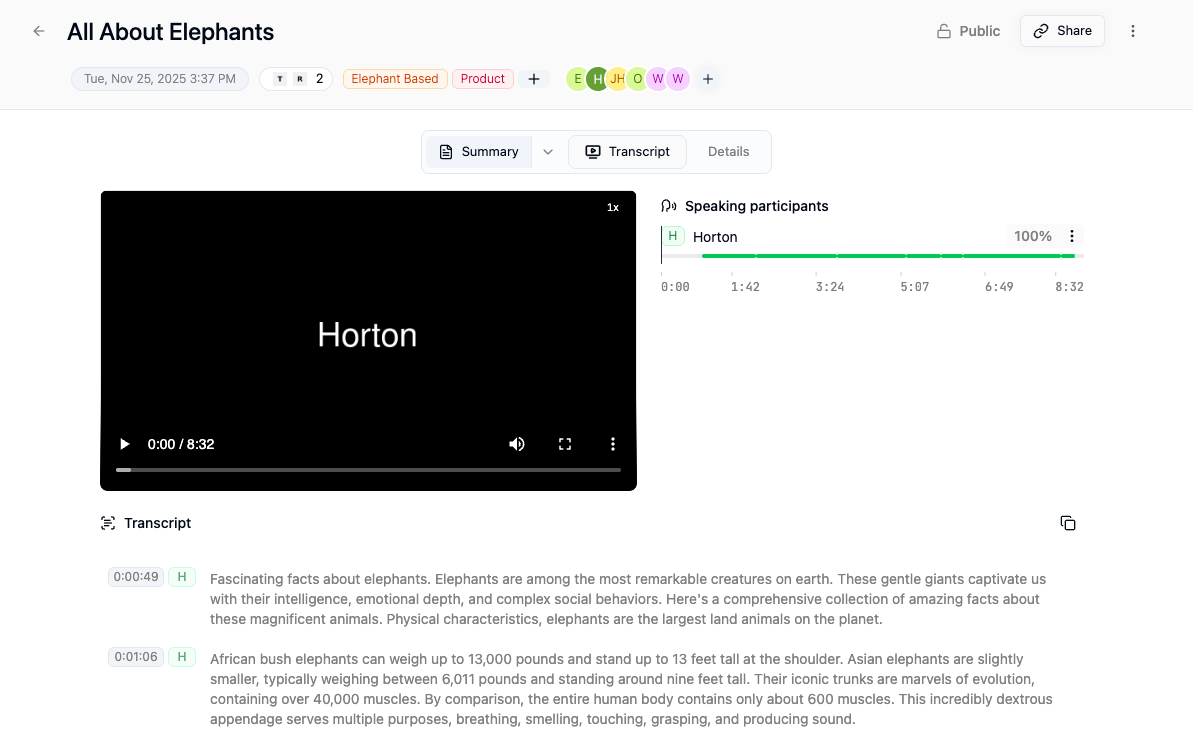Click the 0:00 / 8:32 time display
This screenshot has height=738, width=1193.
[x=181, y=444]
